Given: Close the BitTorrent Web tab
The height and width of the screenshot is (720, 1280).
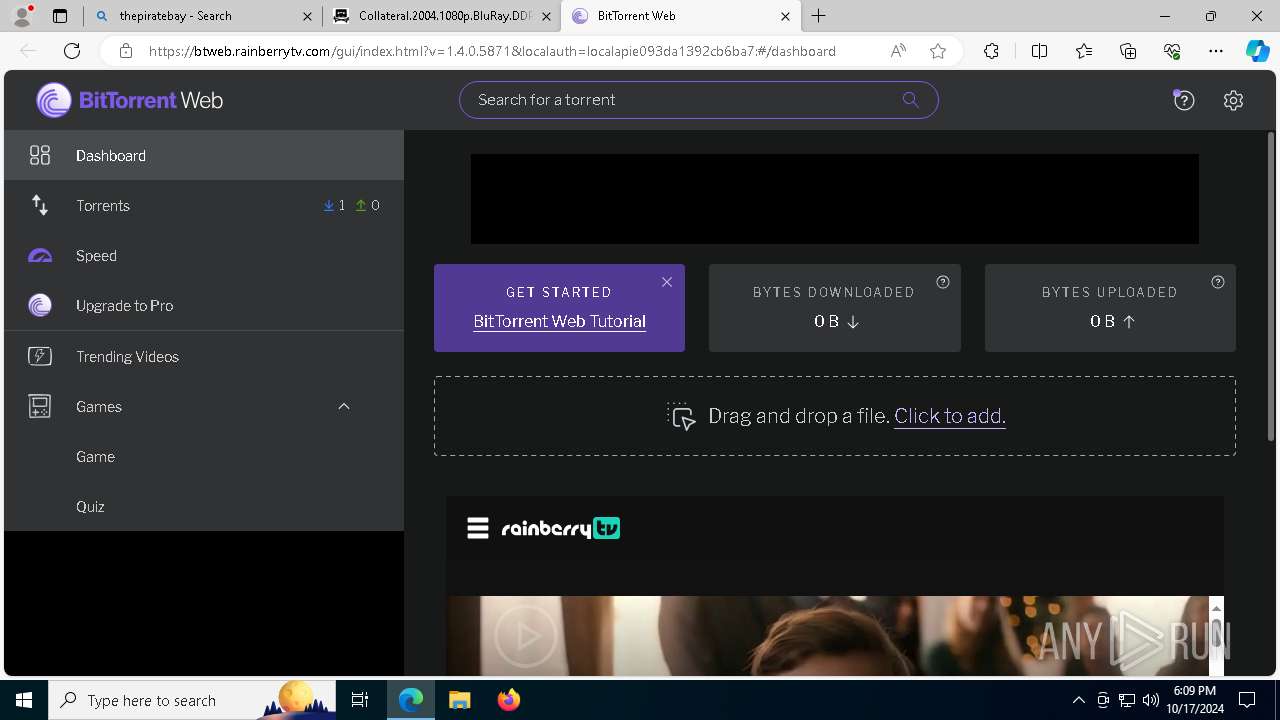Looking at the screenshot, I should coord(785,16).
